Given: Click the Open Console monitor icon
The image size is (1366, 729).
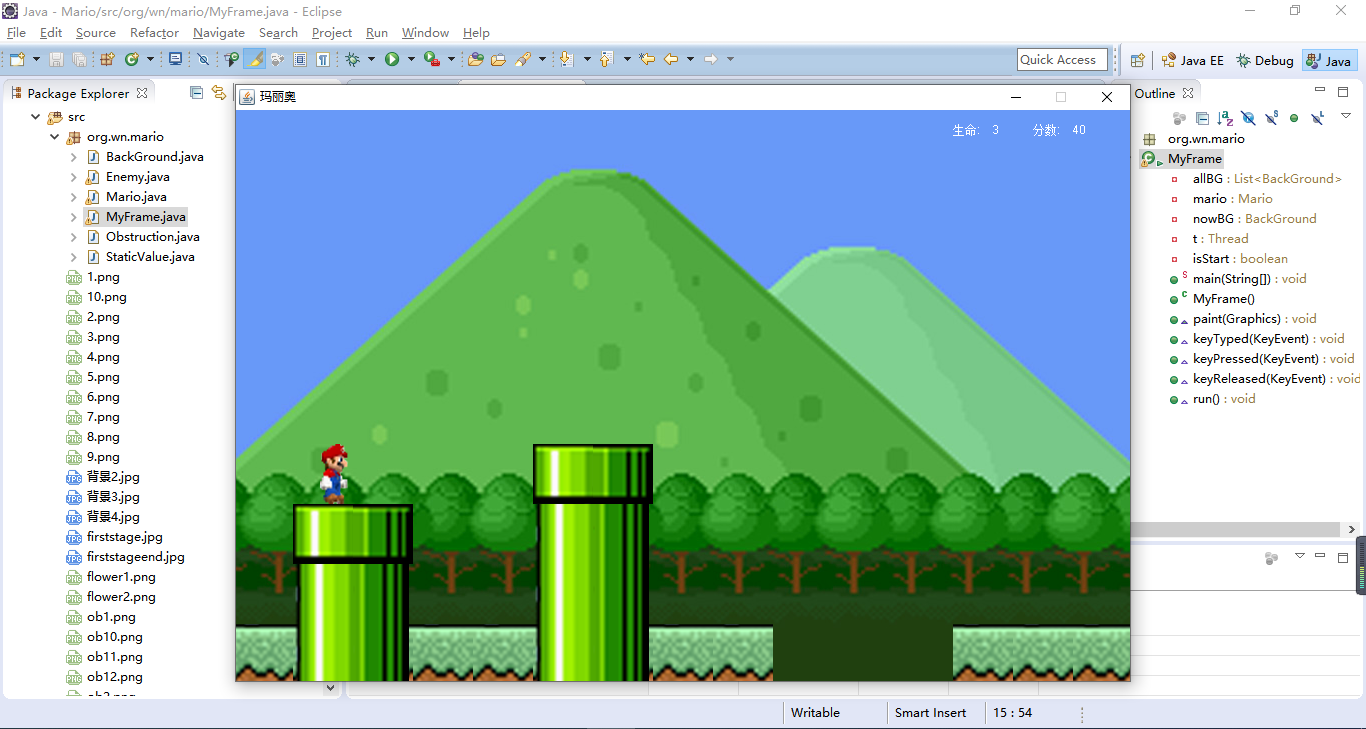Looking at the screenshot, I should tap(175, 60).
